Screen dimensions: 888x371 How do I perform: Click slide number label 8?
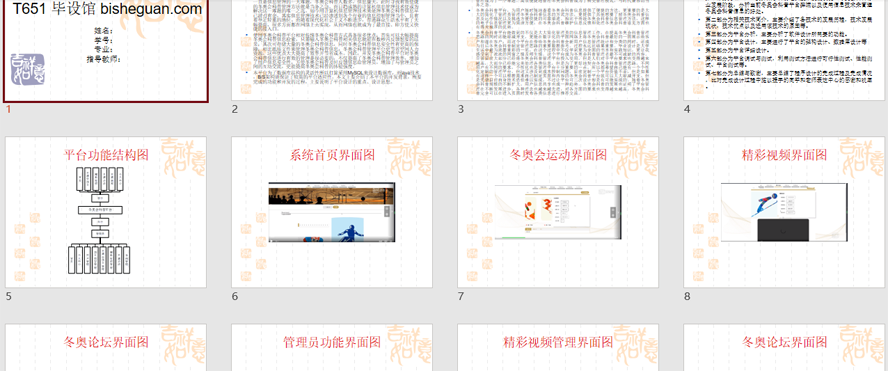point(687,296)
